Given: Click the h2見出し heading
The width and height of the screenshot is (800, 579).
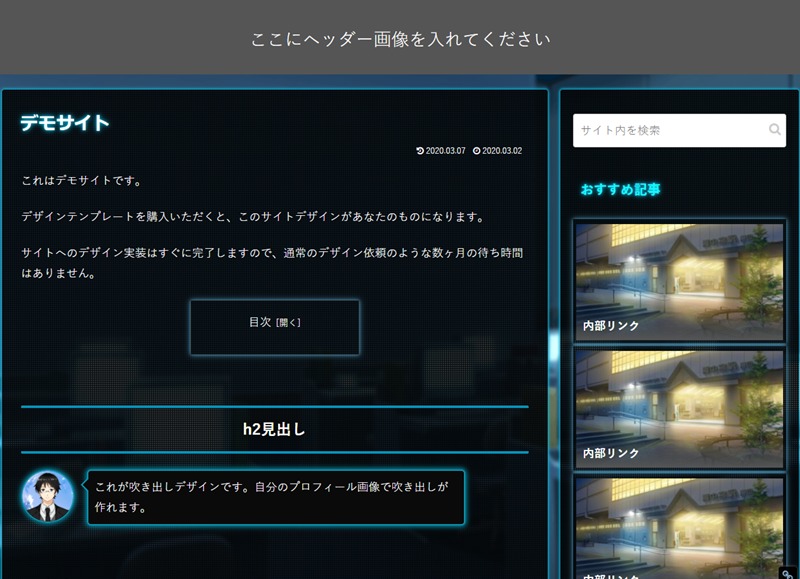Looking at the screenshot, I should coord(274,429).
